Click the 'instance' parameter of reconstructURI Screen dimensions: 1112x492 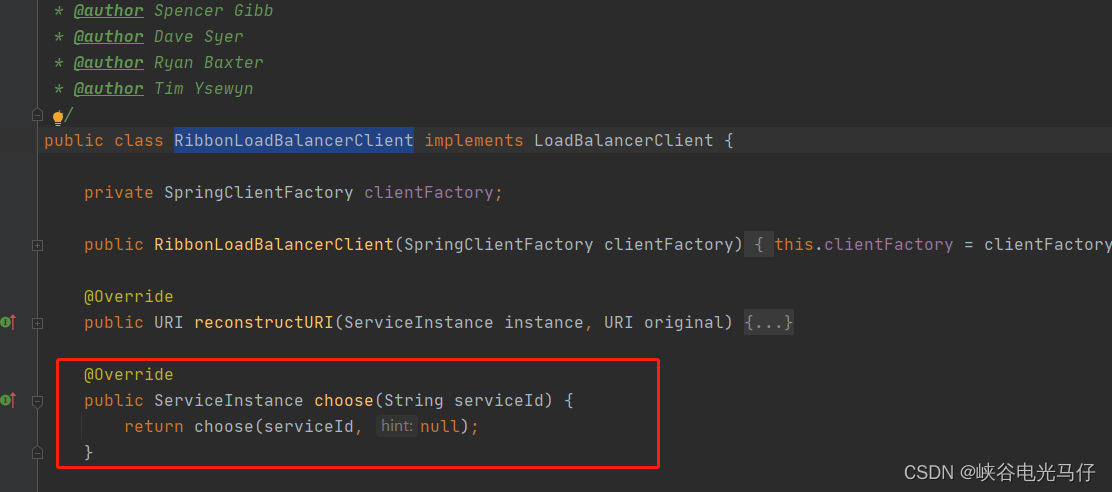(x=544, y=323)
